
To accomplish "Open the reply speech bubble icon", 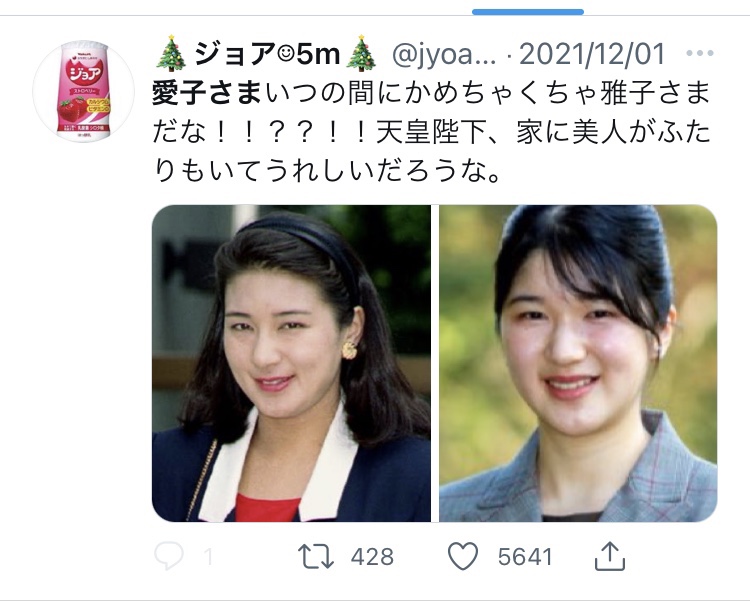I will coord(169,556).
